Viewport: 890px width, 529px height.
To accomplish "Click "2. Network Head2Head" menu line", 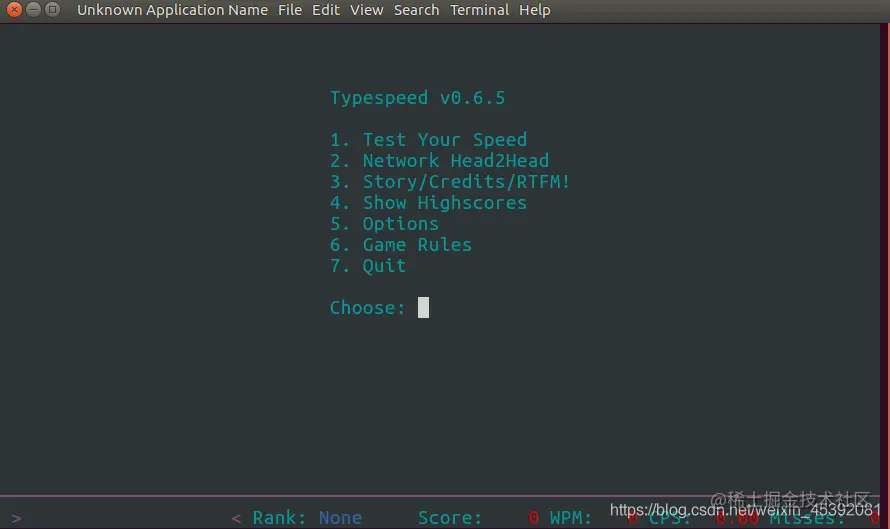I will point(439,161).
